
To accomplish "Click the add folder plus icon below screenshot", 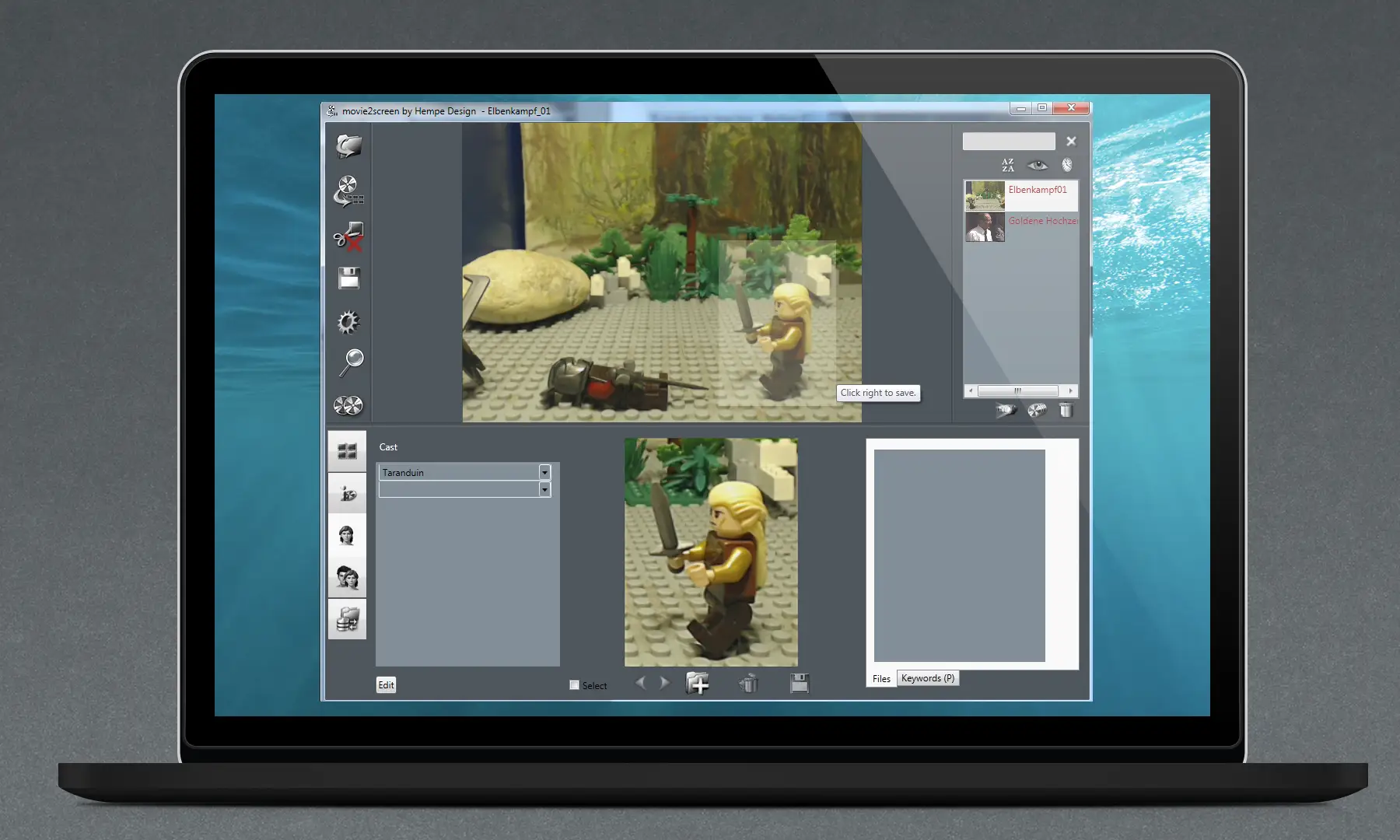I will click(x=698, y=684).
